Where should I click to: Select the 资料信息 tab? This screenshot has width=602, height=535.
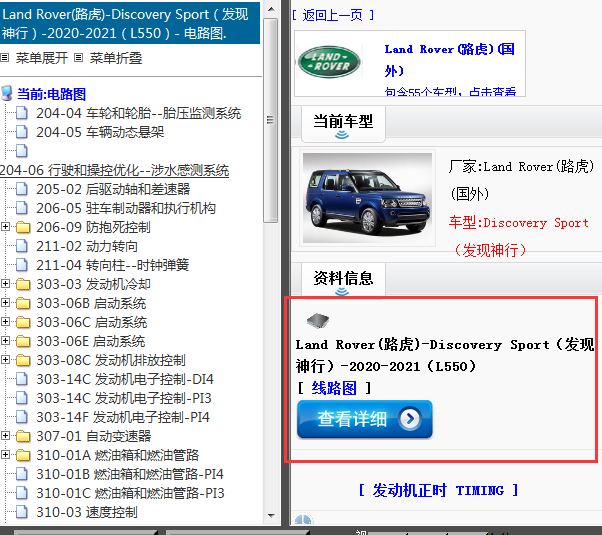click(x=343, y=280)
